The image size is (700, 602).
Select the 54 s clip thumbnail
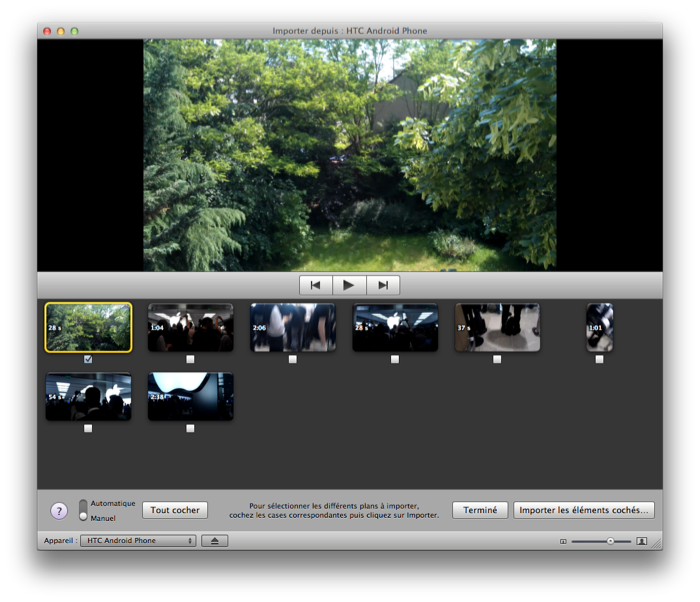click(88, 397)
